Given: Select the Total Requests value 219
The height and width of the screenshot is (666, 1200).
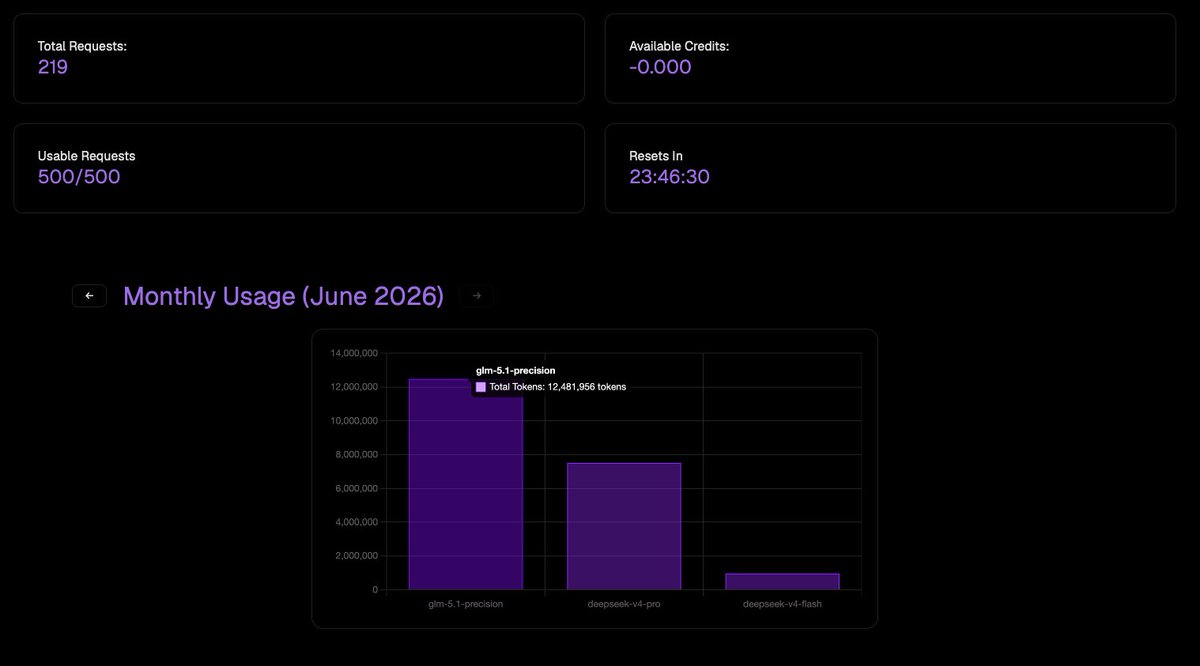Looking at the screenshot, I should 53,67.
